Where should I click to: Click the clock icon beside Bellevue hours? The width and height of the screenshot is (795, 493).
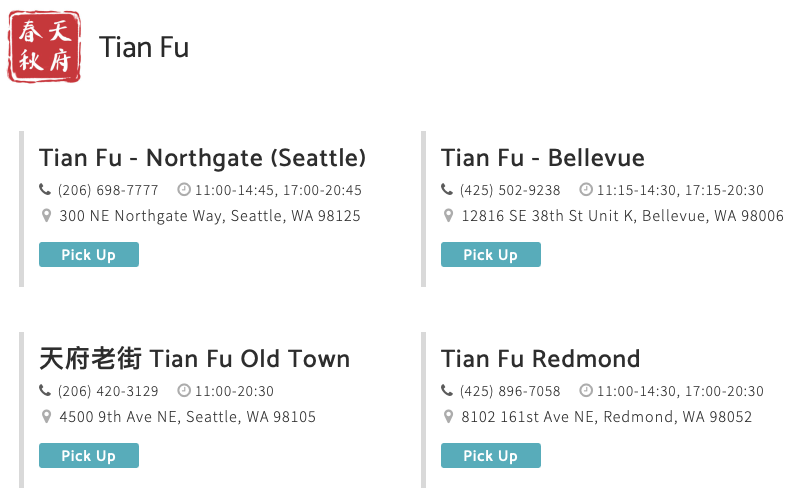586,189
